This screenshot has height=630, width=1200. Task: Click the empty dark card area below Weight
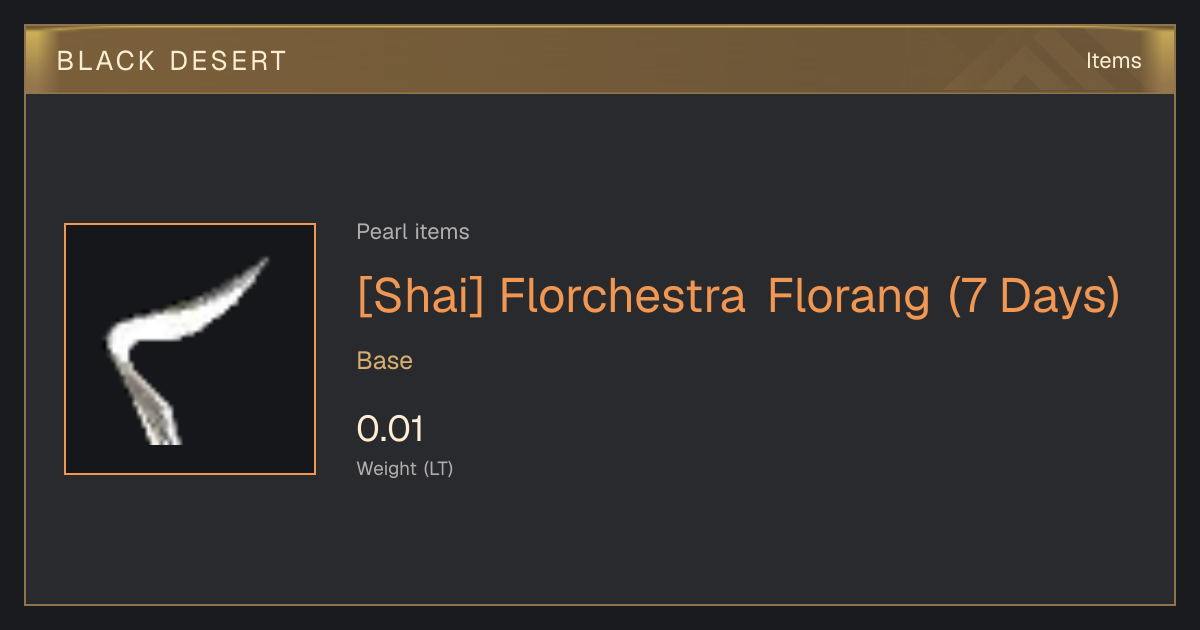point(700,545)
